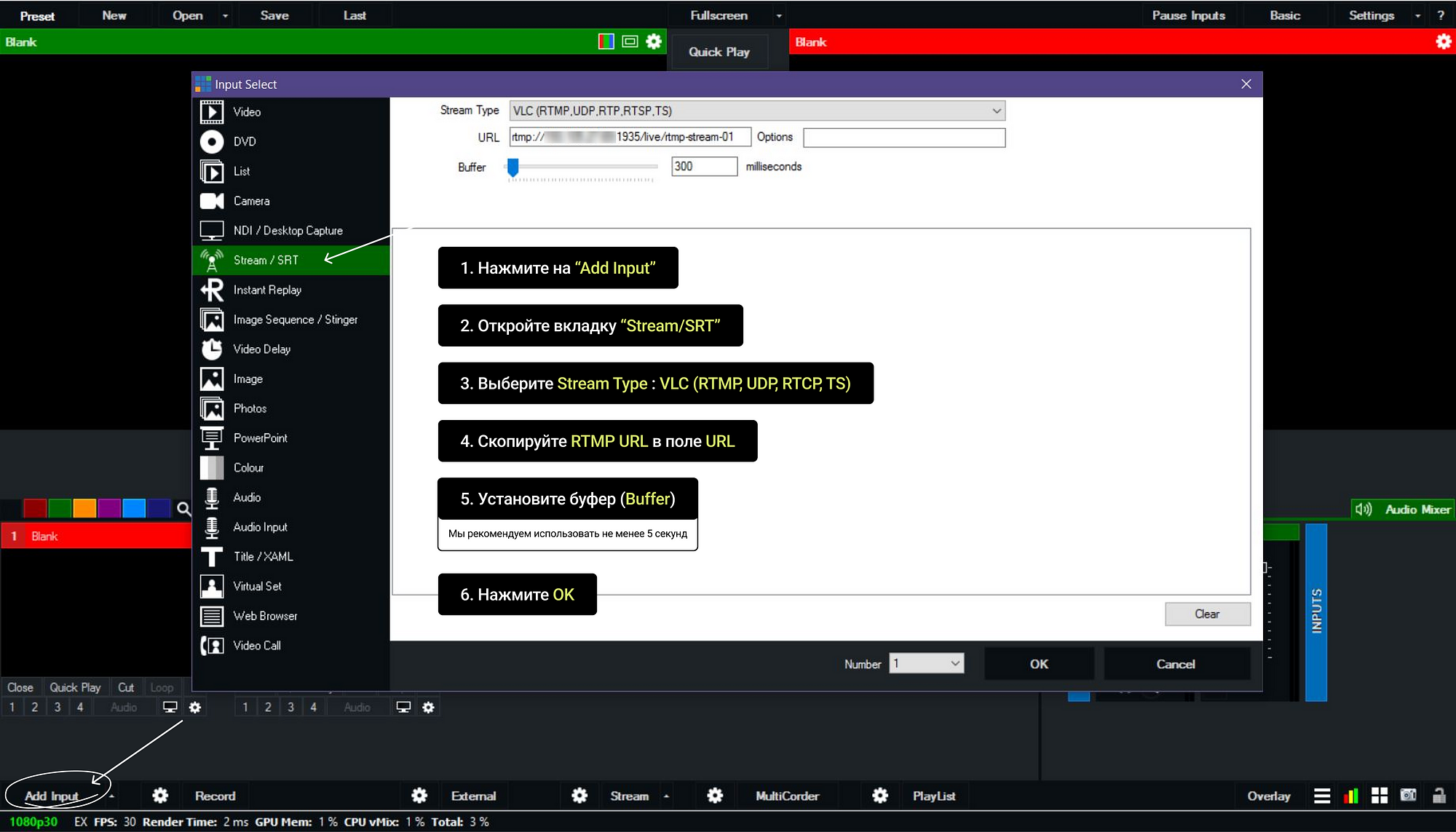
Task: Toggle MultiCorder
Action: [x=787, y=796]
